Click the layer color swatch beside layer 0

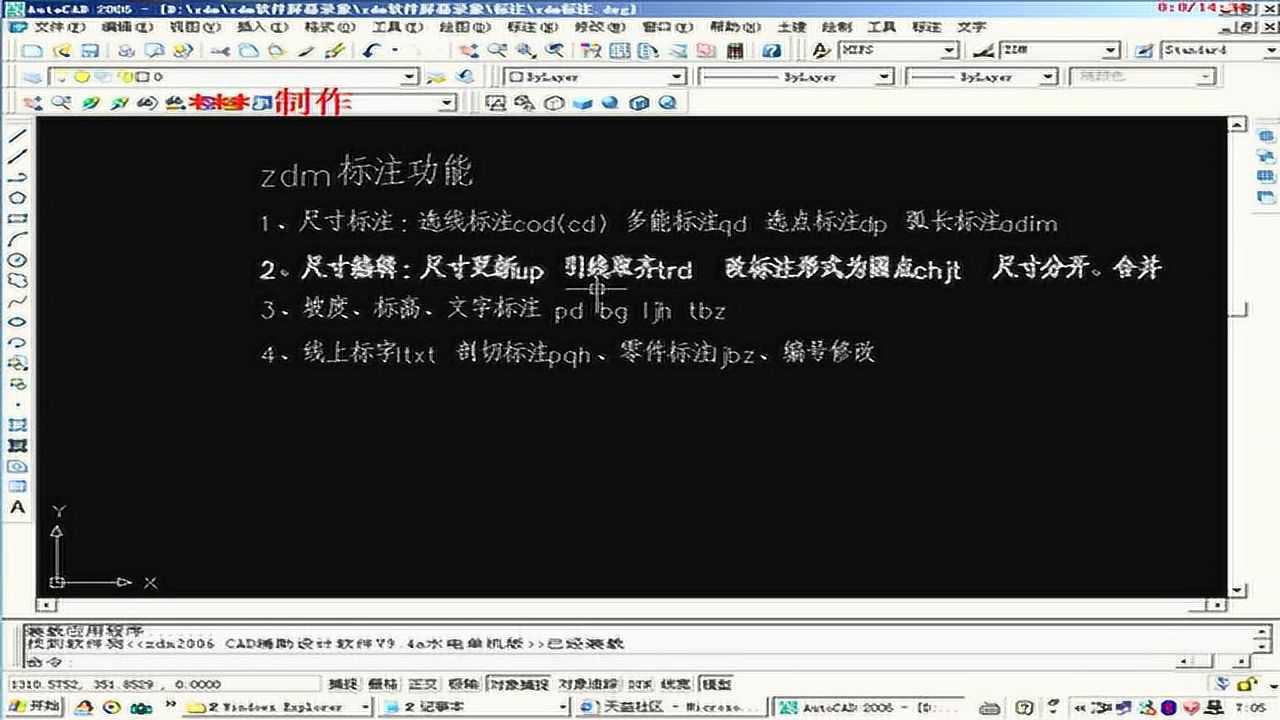(x=141, y=77)
